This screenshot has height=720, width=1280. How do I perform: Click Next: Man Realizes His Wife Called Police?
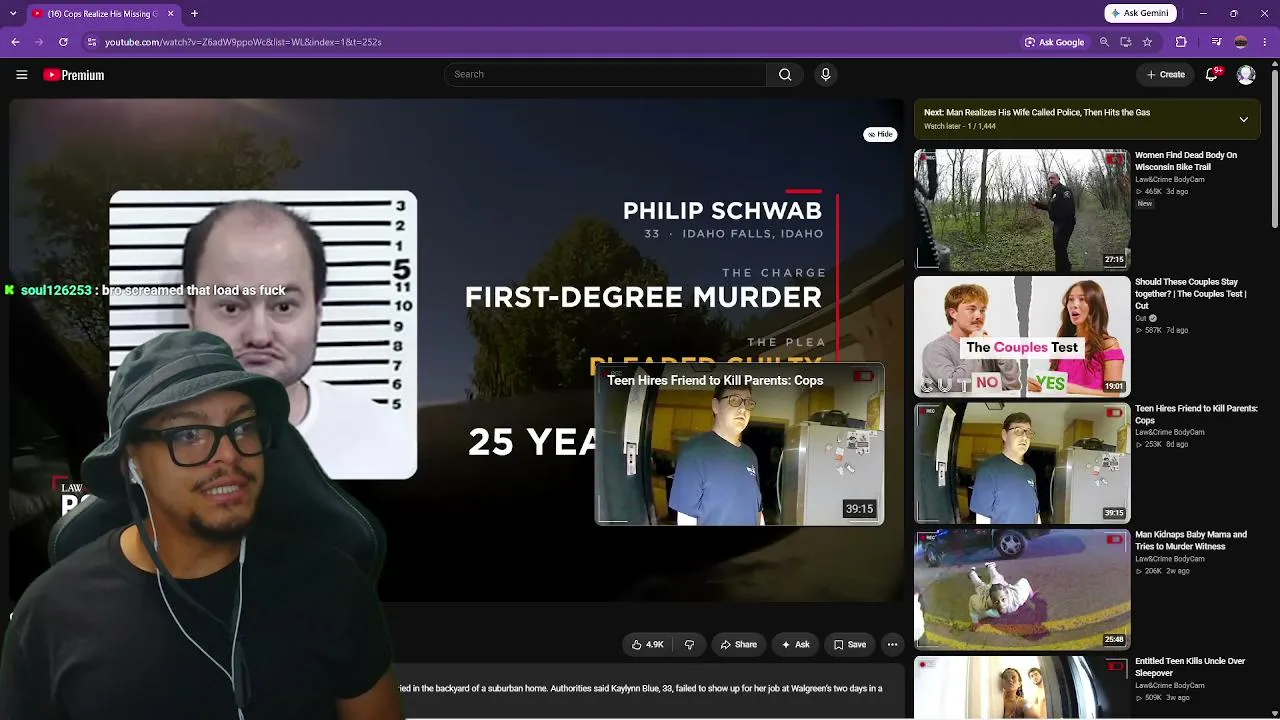pyautogui.click(x=1037, y=112)
